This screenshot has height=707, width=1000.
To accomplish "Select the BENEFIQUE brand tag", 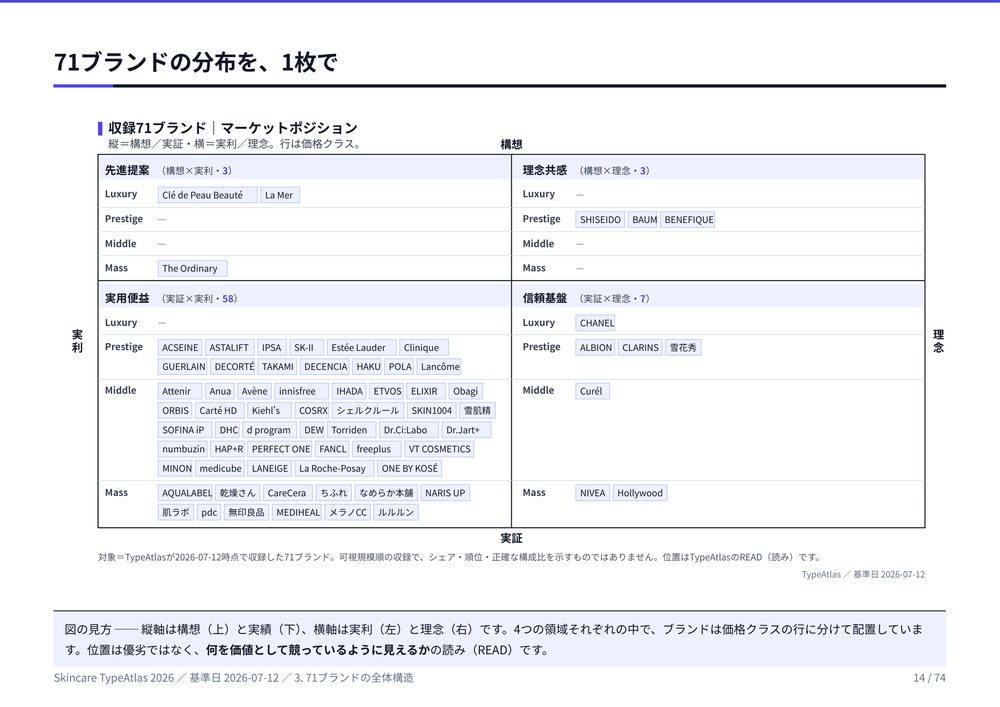I will click(688, 219).
